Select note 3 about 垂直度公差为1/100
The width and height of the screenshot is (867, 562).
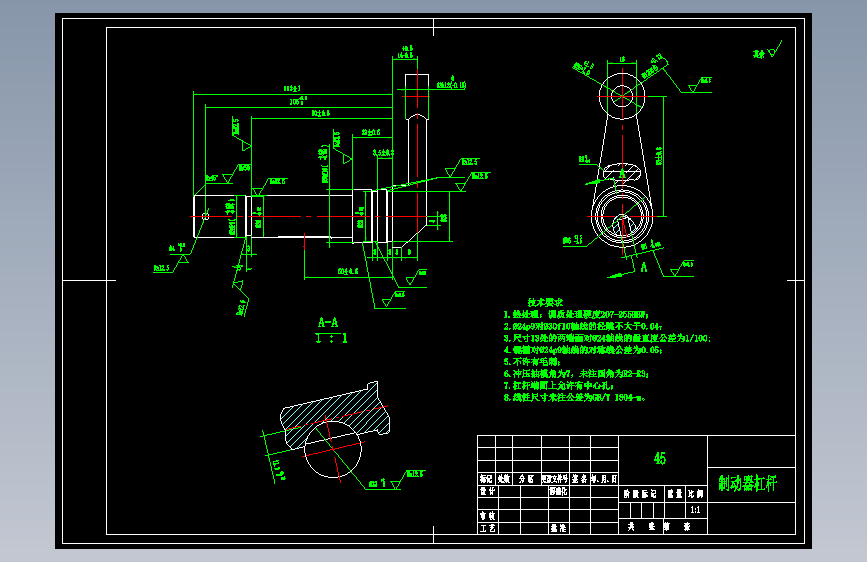607,338
